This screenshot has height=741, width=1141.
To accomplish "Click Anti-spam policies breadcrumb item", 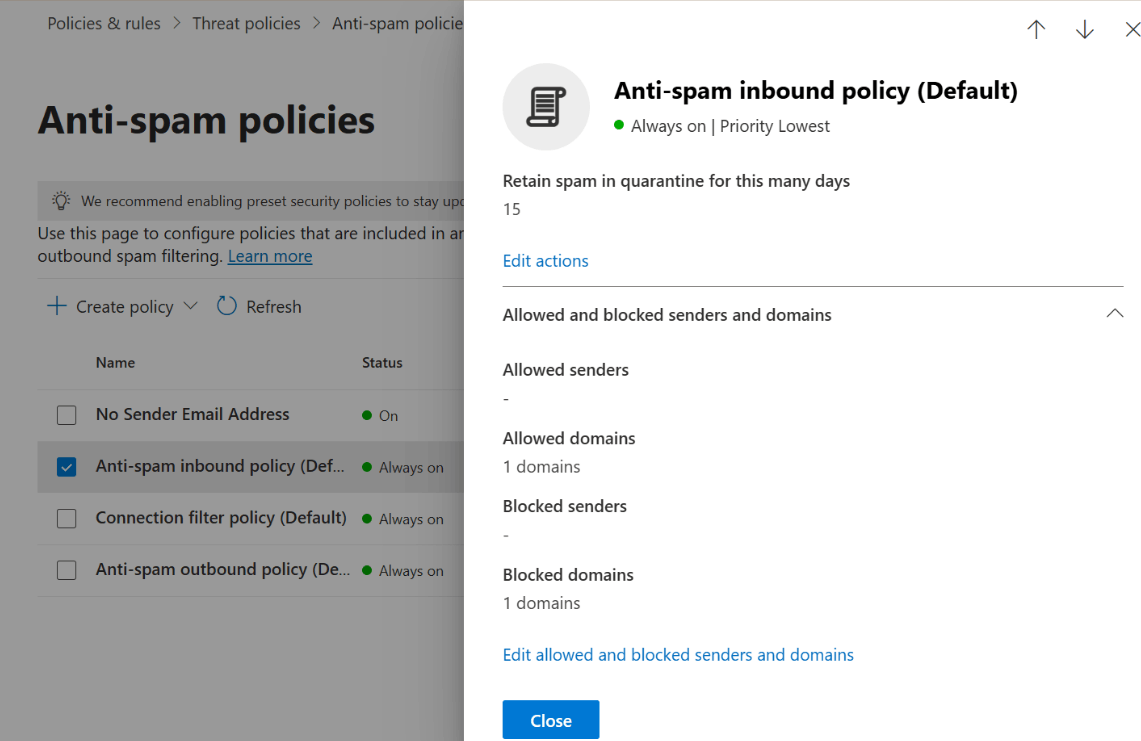I will (398, 23).
